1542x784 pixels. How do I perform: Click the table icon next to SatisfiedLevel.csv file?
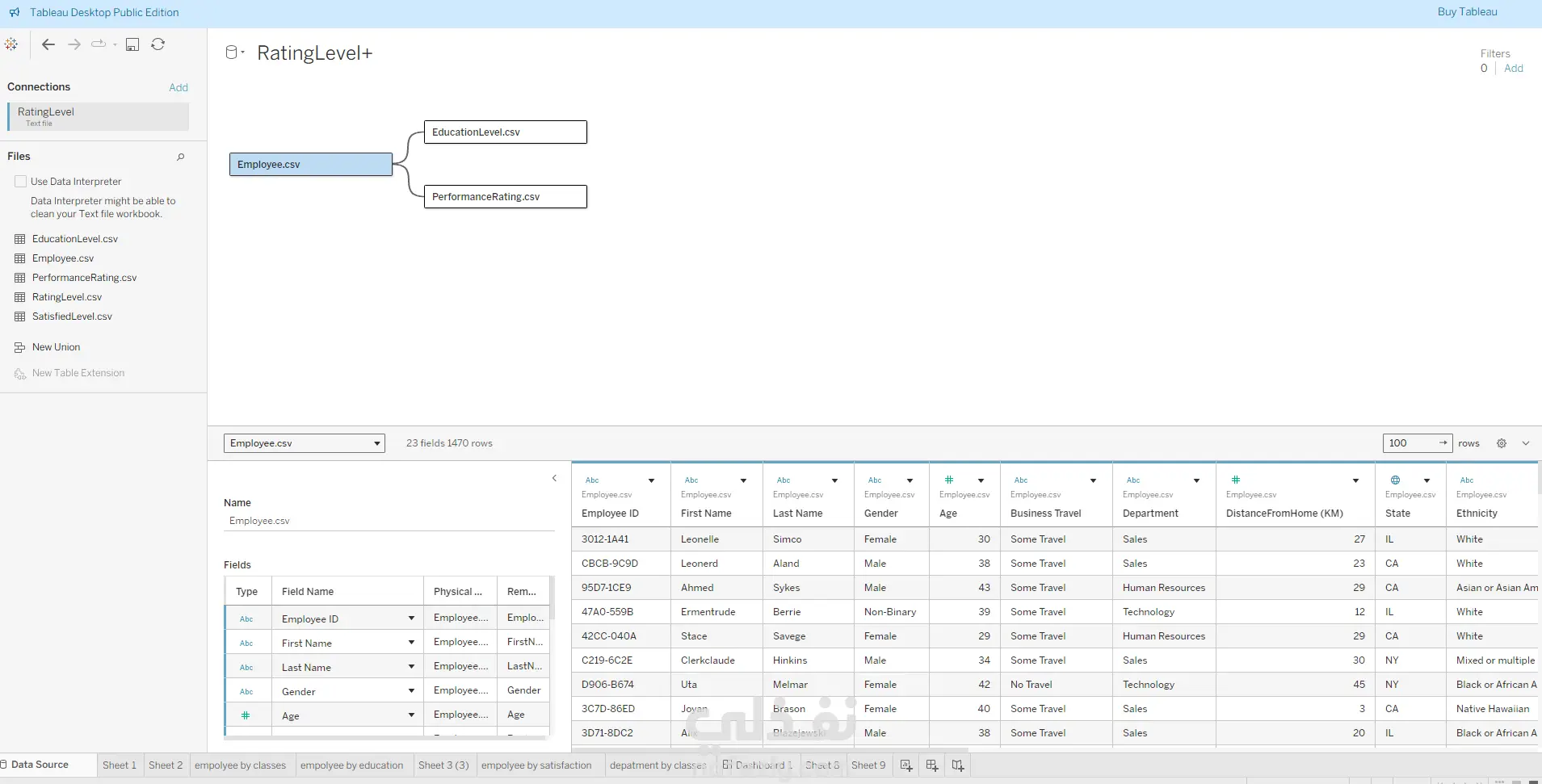point(20,317)
